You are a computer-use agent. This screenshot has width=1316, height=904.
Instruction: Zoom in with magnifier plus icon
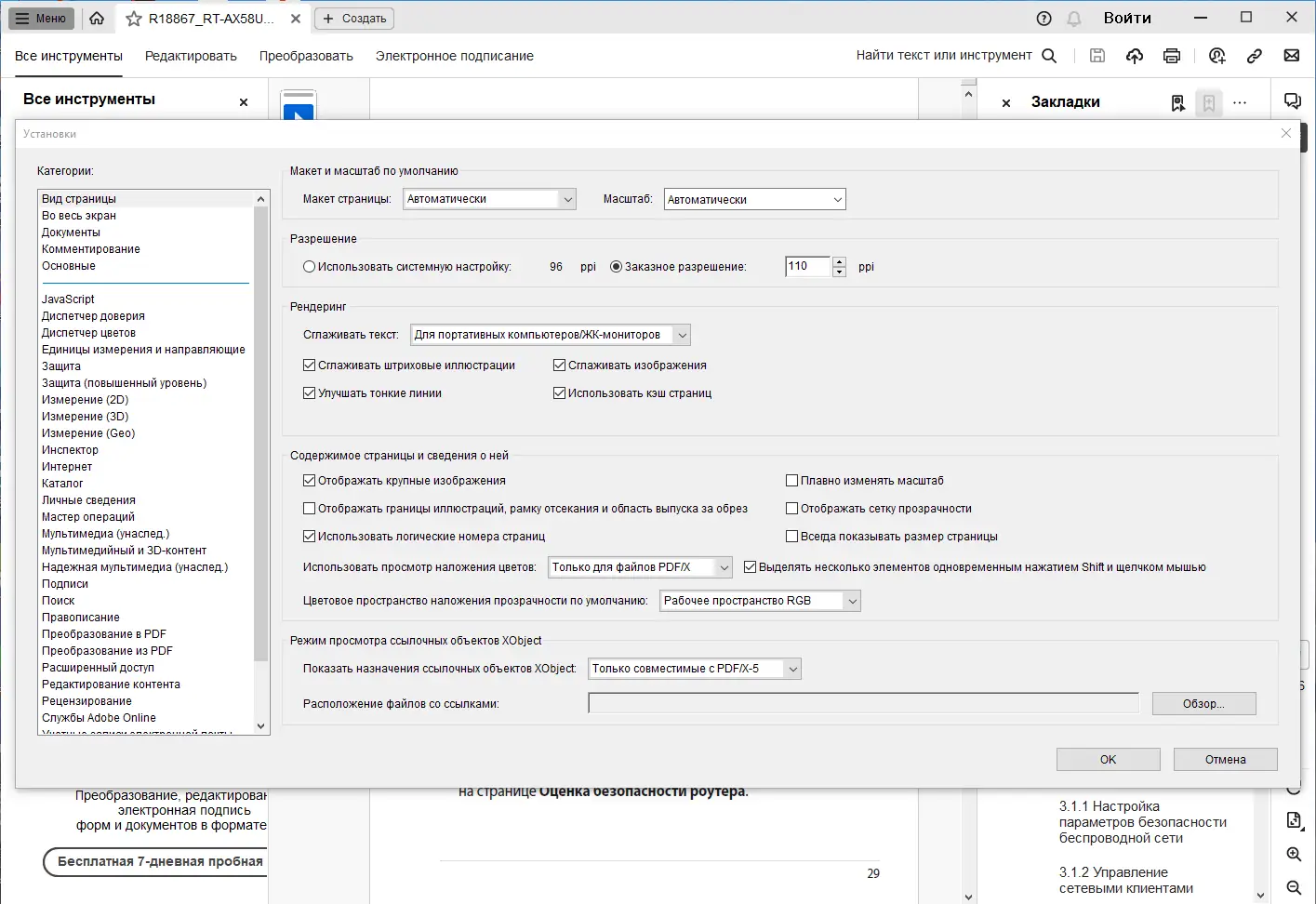pyautogui.click(x=1294, y=854)
